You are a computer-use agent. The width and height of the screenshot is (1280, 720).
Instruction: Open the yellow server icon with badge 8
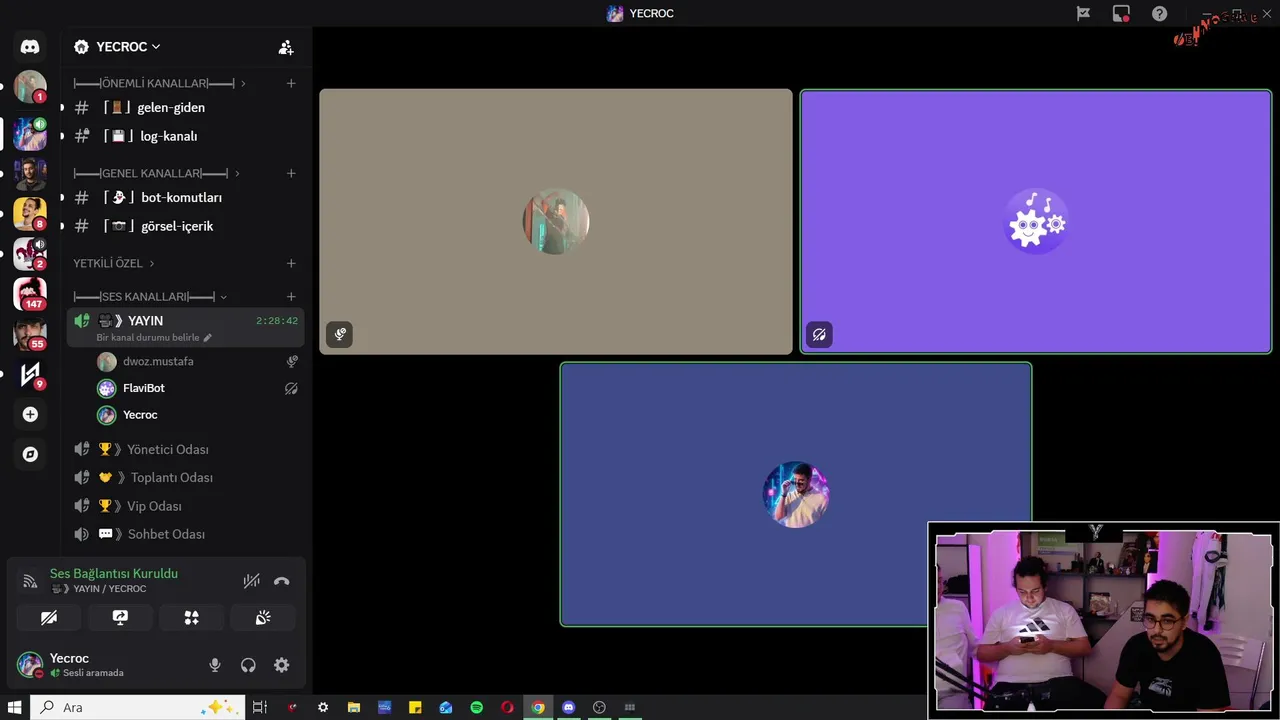point(30,214)
